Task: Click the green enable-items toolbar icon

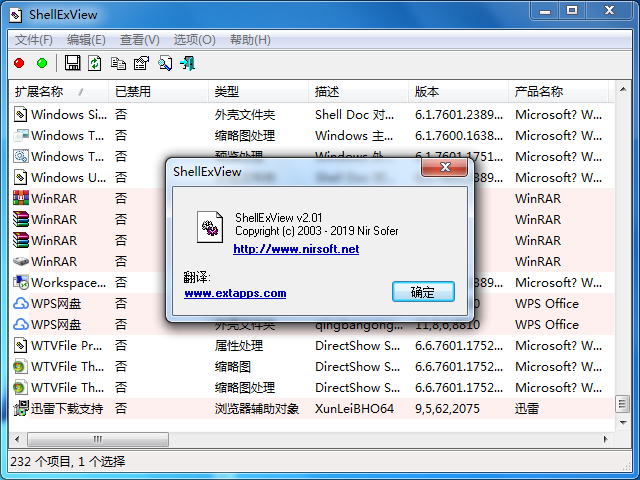Action: pyautogui.click(x=42, y=64)
